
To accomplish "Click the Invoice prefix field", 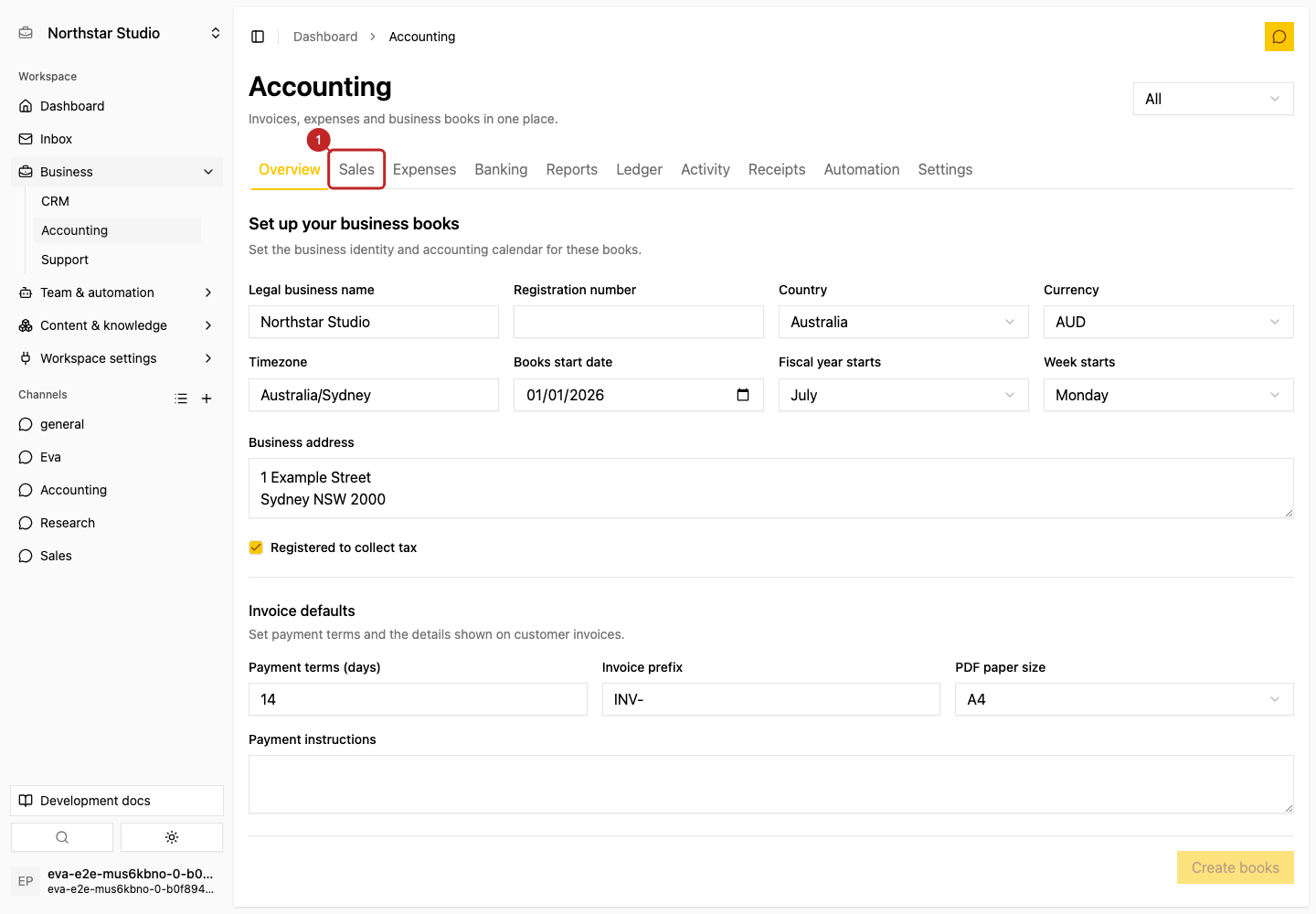I will [771, 699].
